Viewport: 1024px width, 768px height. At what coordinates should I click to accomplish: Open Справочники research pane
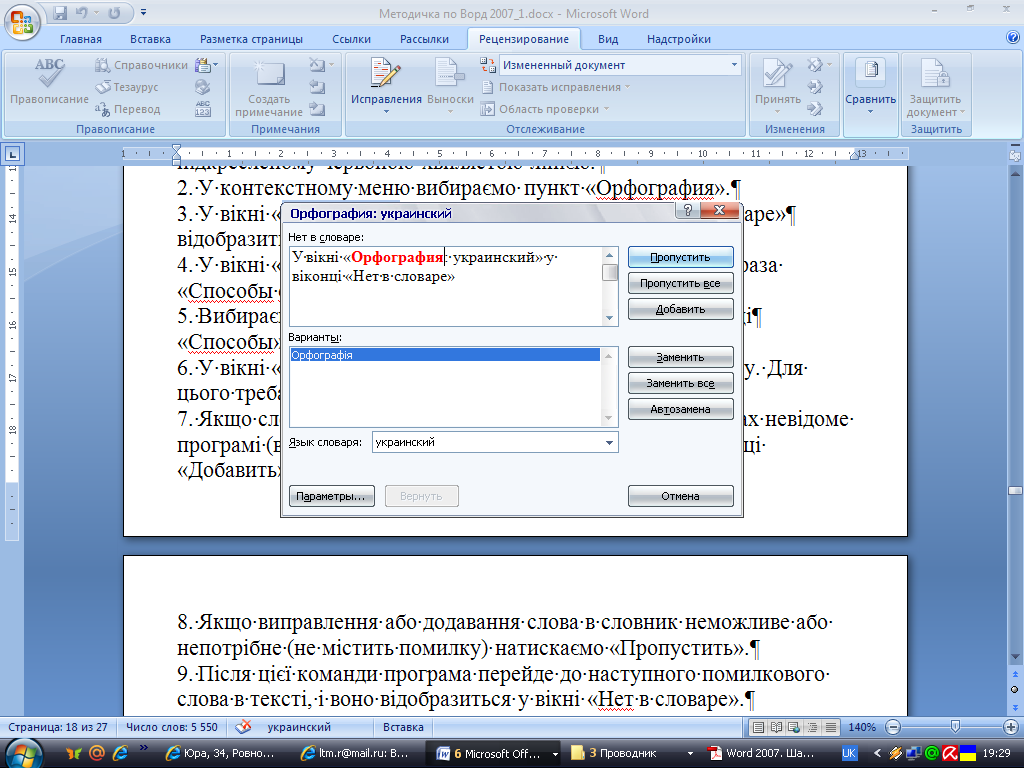point(142,65)
